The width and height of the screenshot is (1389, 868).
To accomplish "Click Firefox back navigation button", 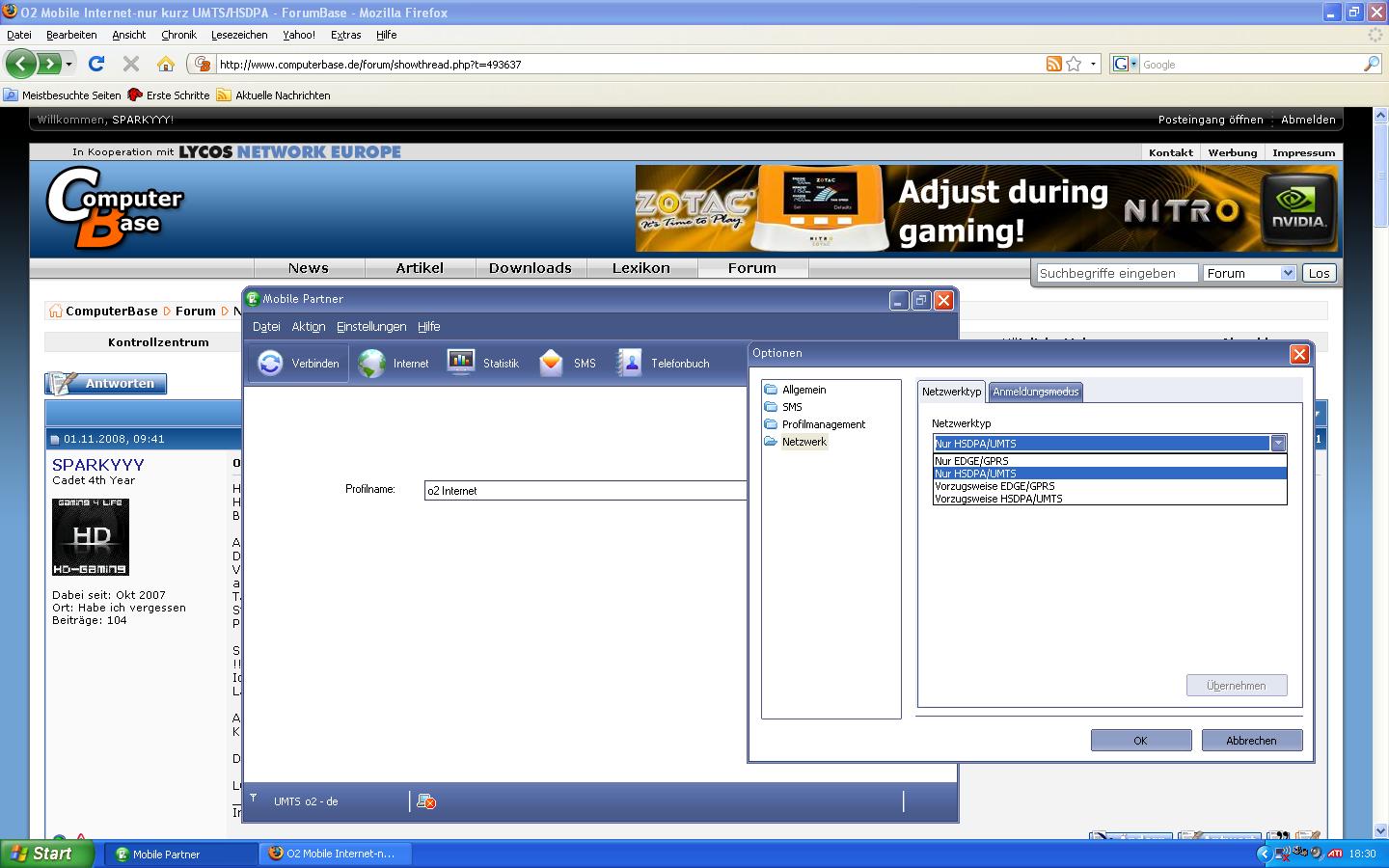I will point(21,64).
